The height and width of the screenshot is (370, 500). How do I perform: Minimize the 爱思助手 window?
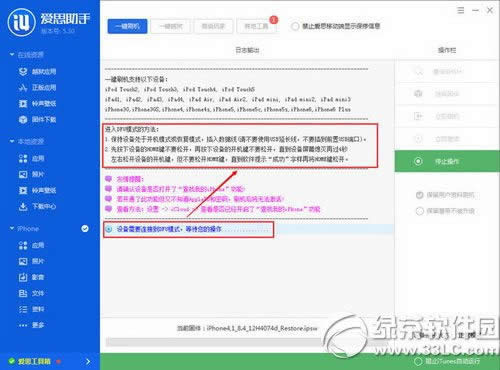475,10
